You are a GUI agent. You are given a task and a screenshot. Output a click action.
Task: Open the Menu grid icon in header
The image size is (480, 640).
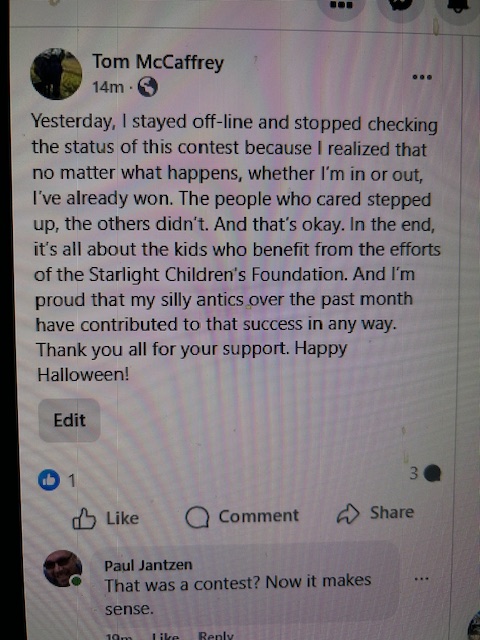pos(341,7)
